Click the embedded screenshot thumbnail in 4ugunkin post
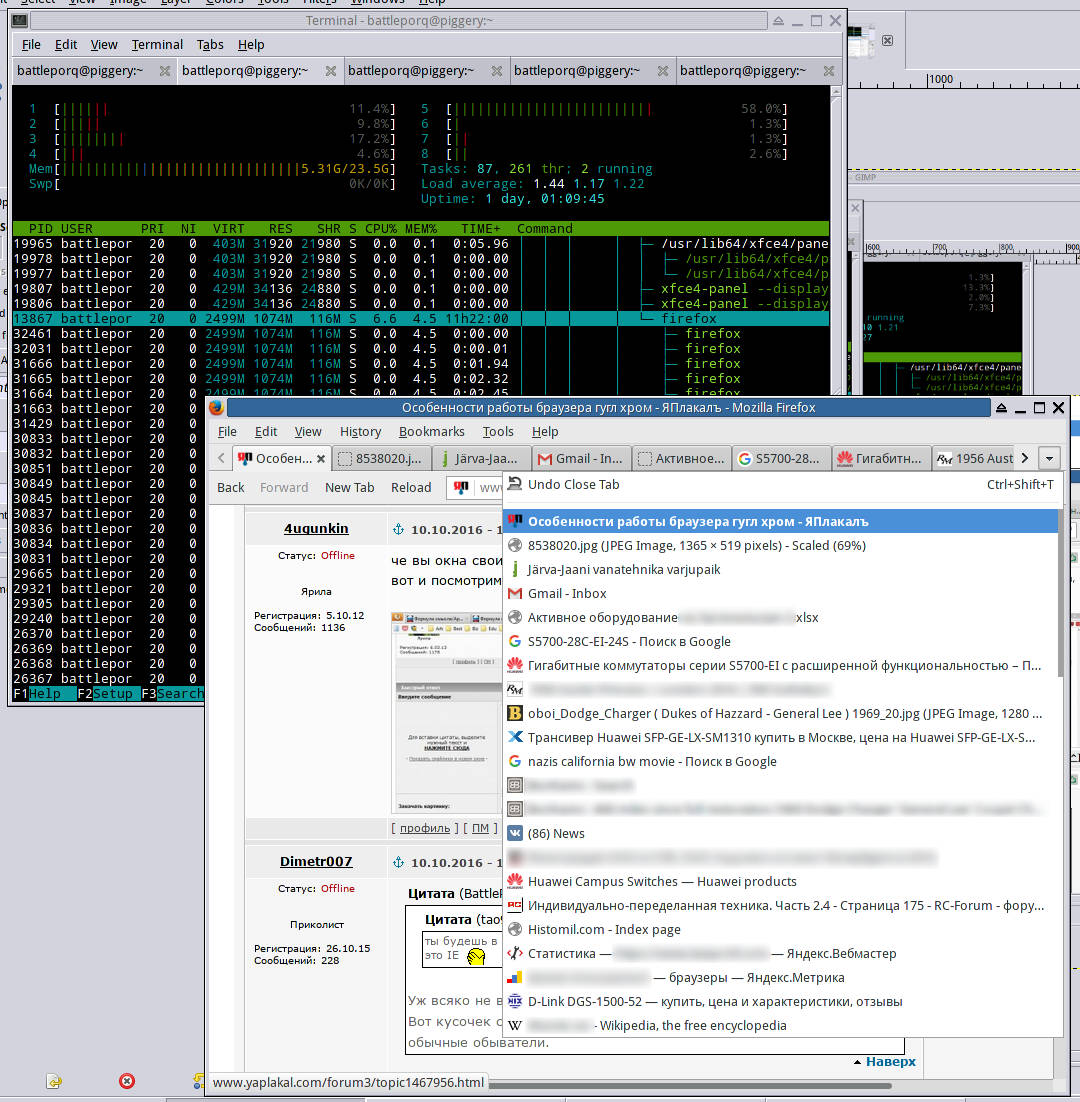1080x1102 pixels. click(446, 713)
